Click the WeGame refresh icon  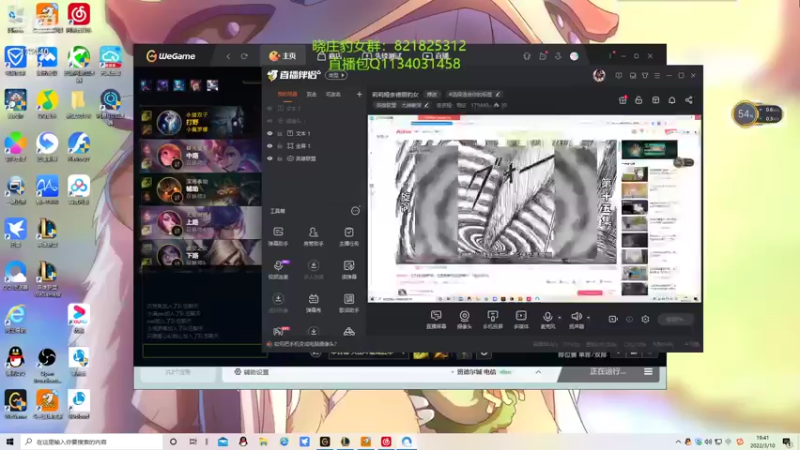pyautogui.click(x=244, y=56)
